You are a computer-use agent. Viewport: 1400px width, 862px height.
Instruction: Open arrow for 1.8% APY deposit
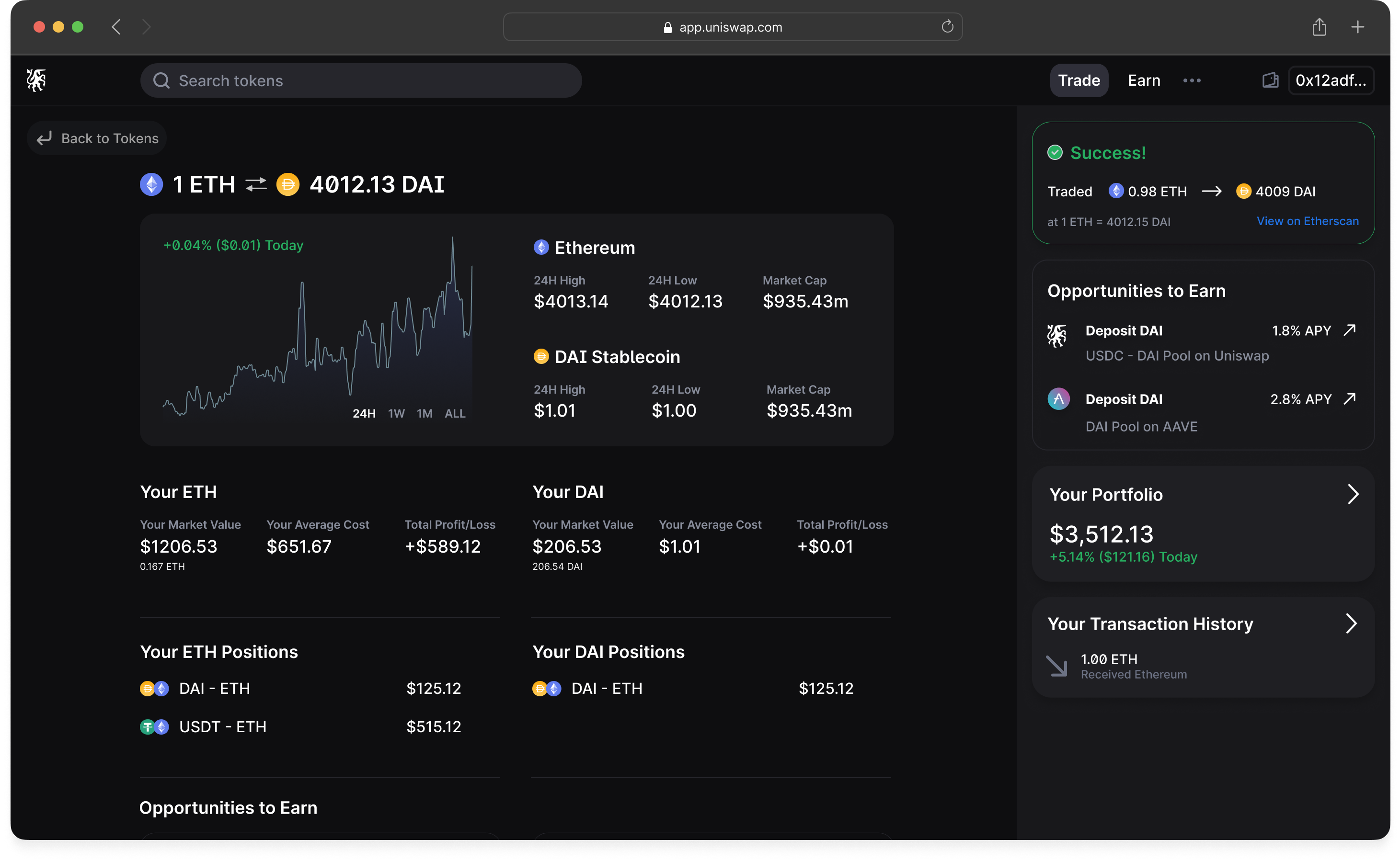pyautogui.click(x=1350, y=330)
